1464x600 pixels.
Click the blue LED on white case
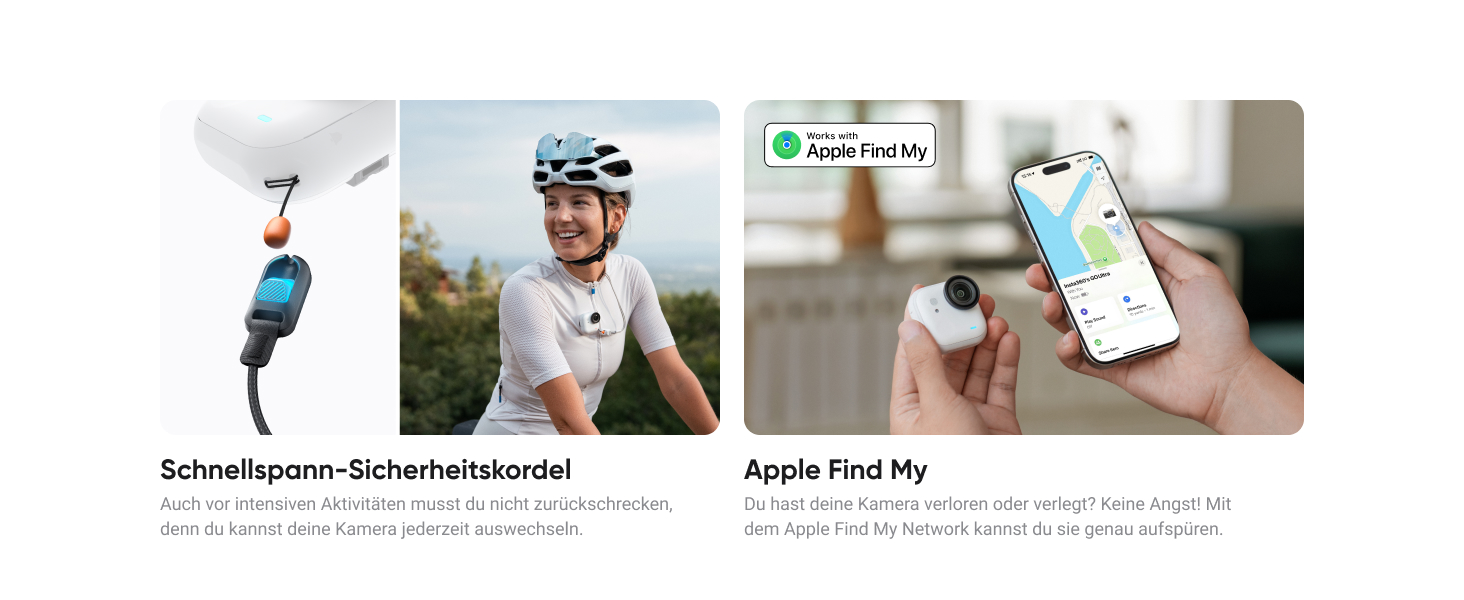[x=263, y=118]
